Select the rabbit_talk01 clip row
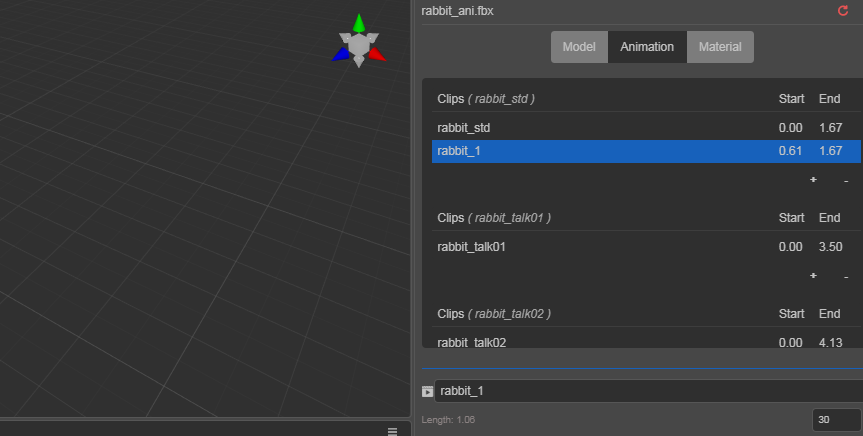The width and height of the screenshot is (863, 436). pos(646,247)
